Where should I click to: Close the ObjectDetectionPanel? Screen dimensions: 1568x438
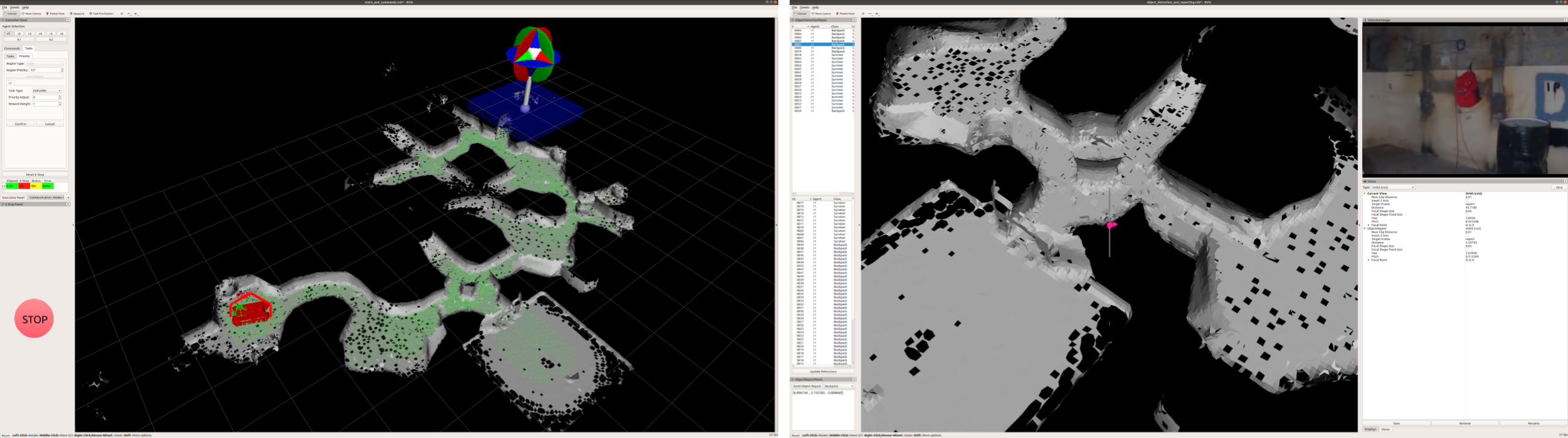pos(854,20)
